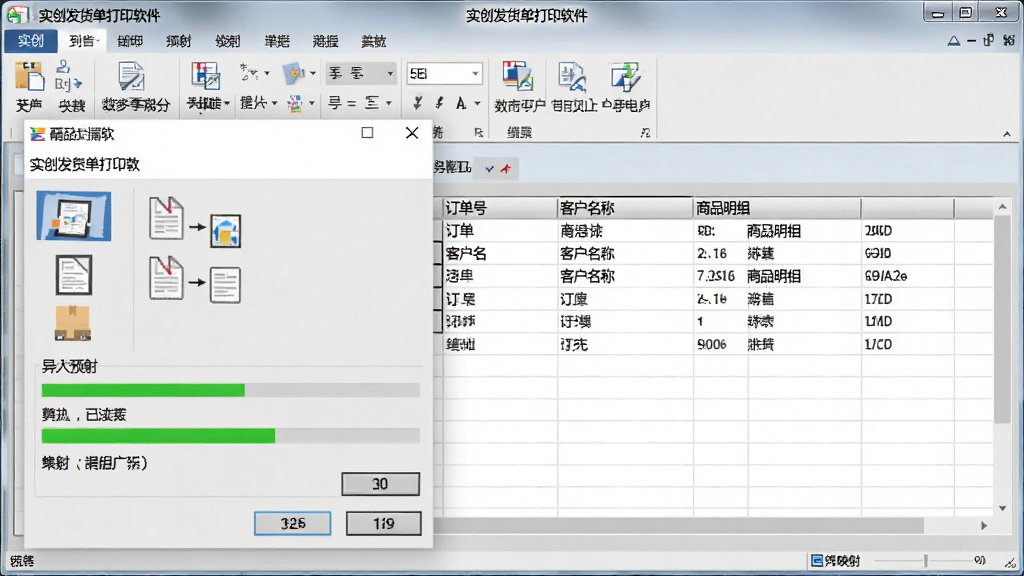Click the large document-with-pen ribbon icon
The height and width of the screenshot is (576, 1024).
(131, 77)
